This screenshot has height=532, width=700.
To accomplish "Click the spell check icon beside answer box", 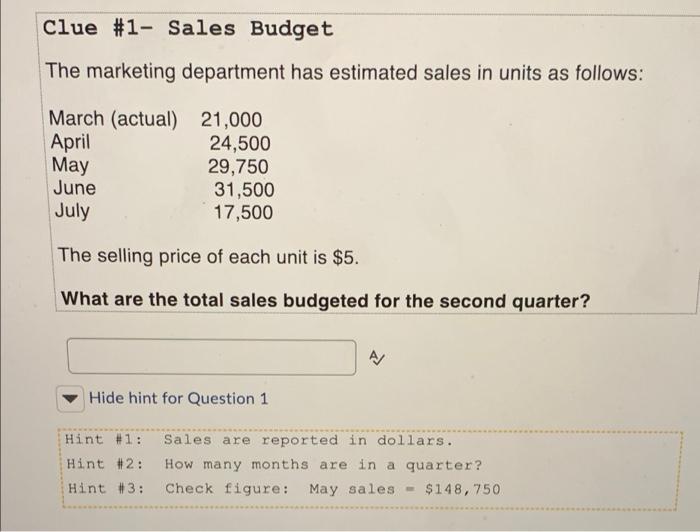I will click(377, 357).
